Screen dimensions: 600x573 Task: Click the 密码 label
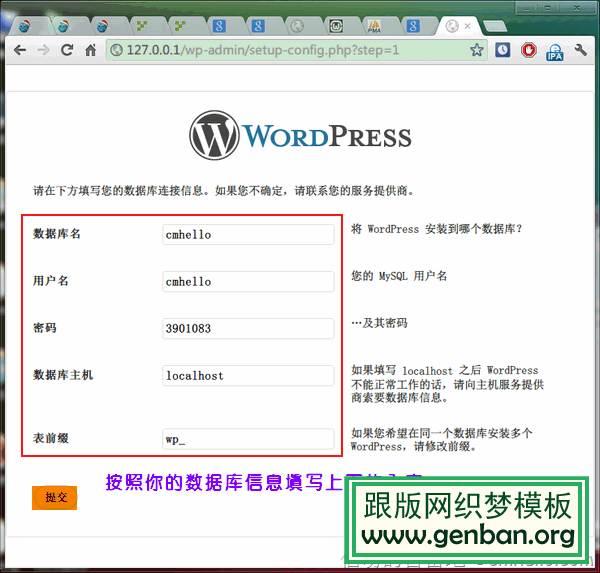coord(45,328)
